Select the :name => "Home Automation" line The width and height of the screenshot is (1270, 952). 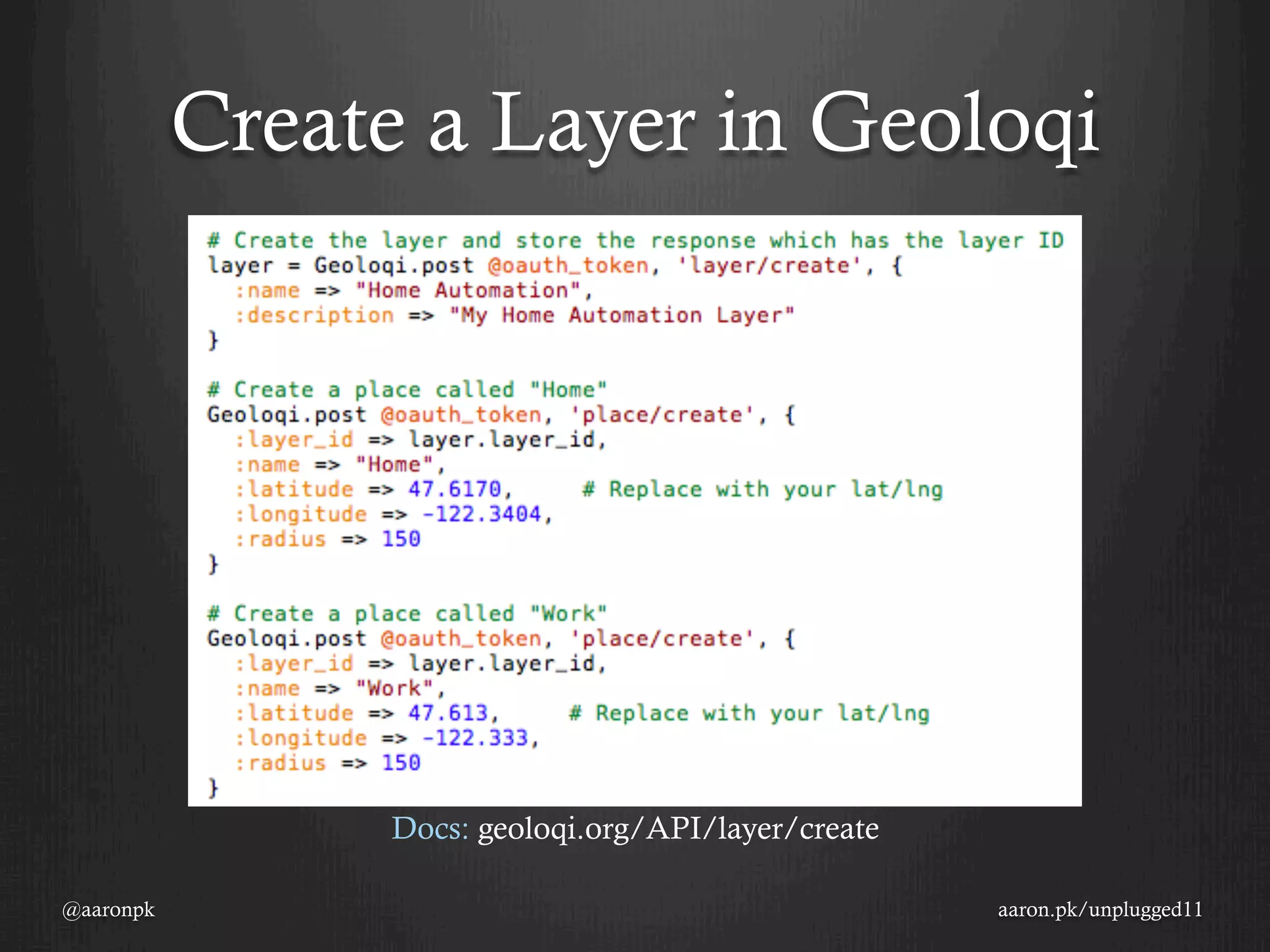click(x=414, y=291)
